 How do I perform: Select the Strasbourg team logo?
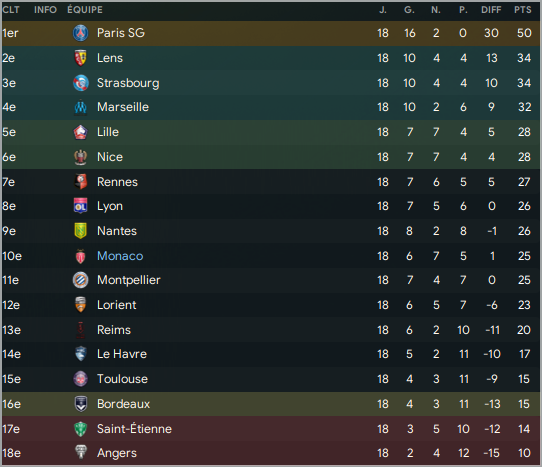point(81,83)
